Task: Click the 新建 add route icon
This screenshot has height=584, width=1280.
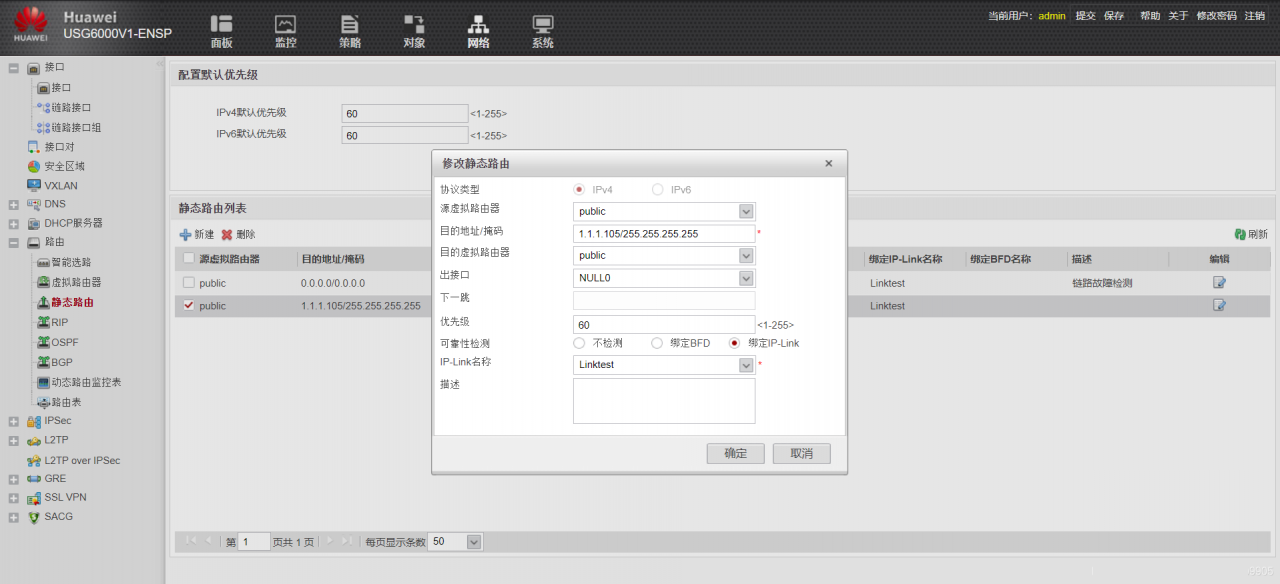Action: (x=185, y=234)
